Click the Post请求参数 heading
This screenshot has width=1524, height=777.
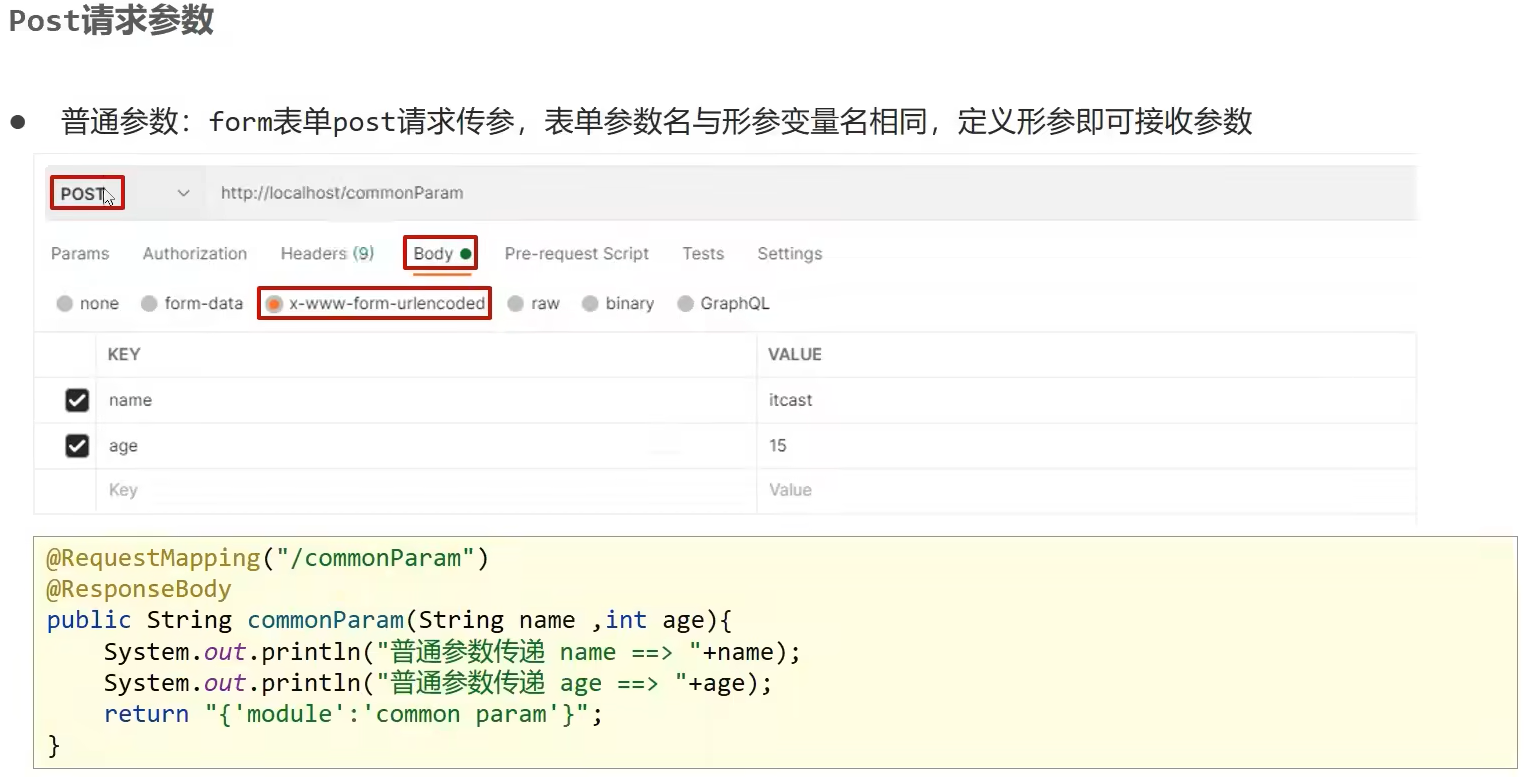pos(111,20)
